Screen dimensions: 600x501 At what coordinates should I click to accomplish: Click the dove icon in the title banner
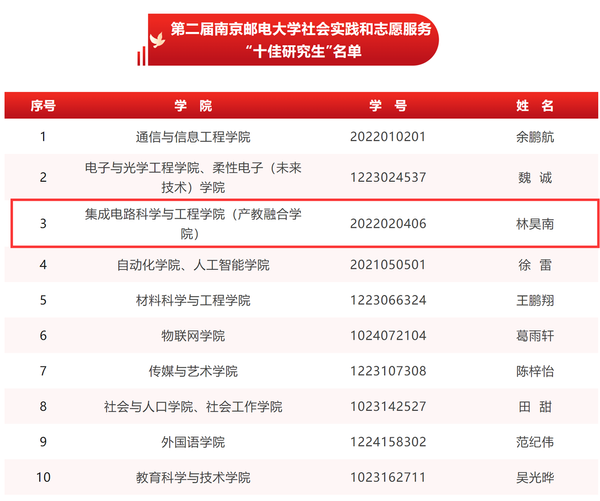tap(156, 40)
